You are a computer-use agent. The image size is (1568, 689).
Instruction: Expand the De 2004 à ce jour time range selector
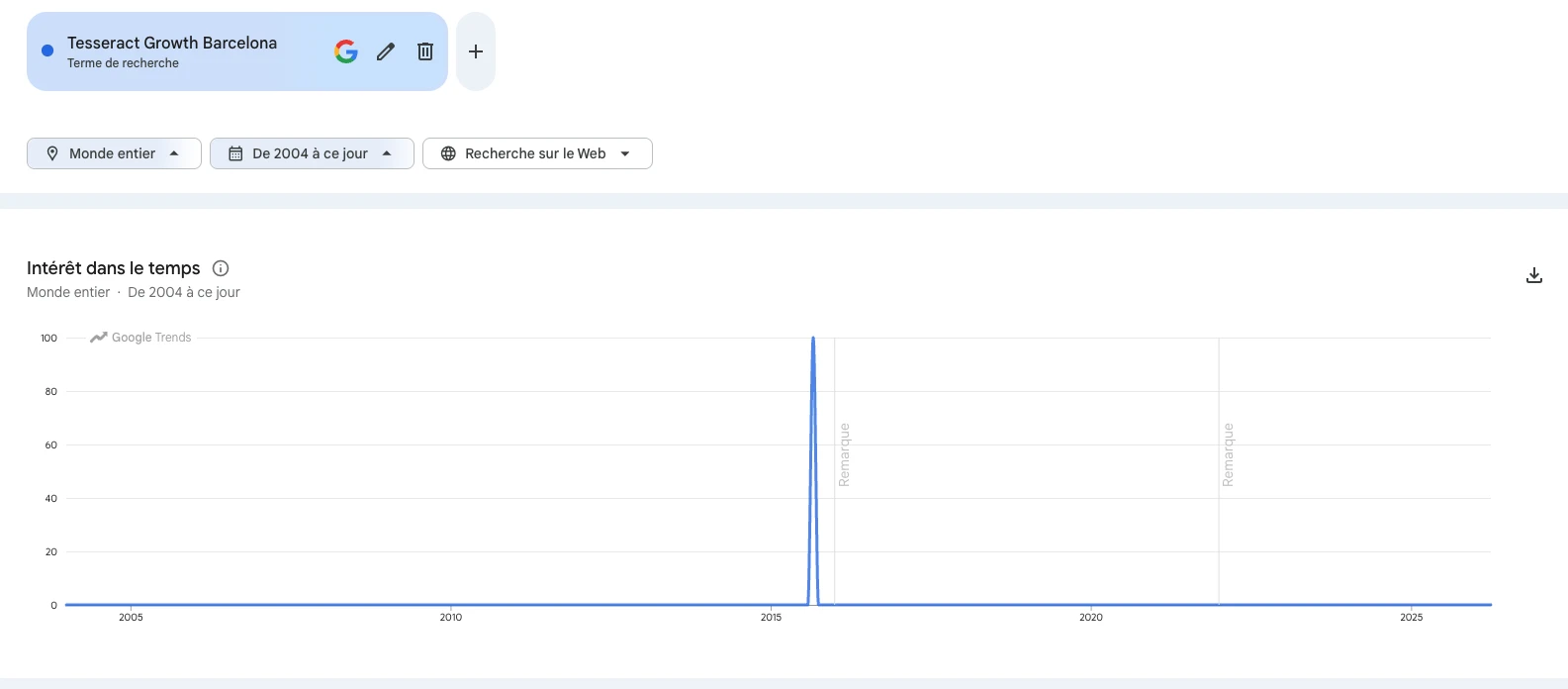(312, 152)
